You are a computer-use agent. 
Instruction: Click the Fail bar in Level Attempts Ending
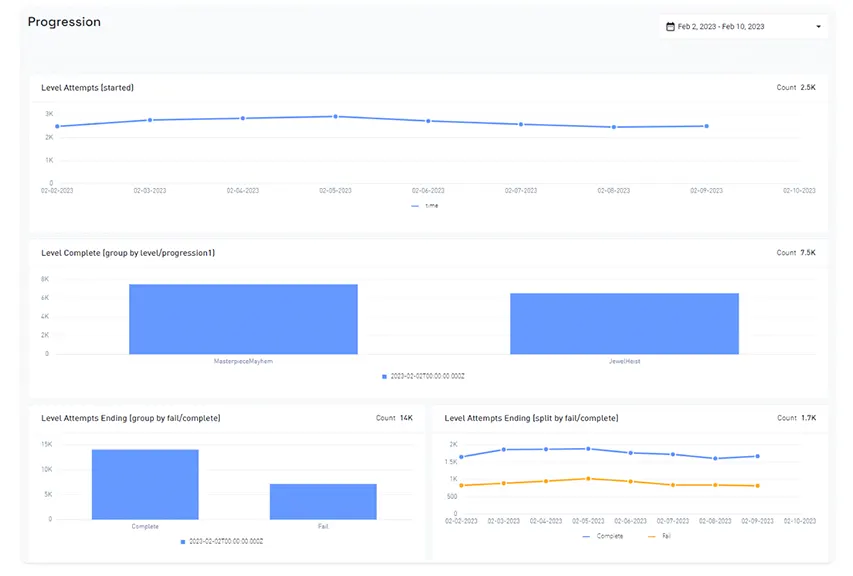coord(323,501)
